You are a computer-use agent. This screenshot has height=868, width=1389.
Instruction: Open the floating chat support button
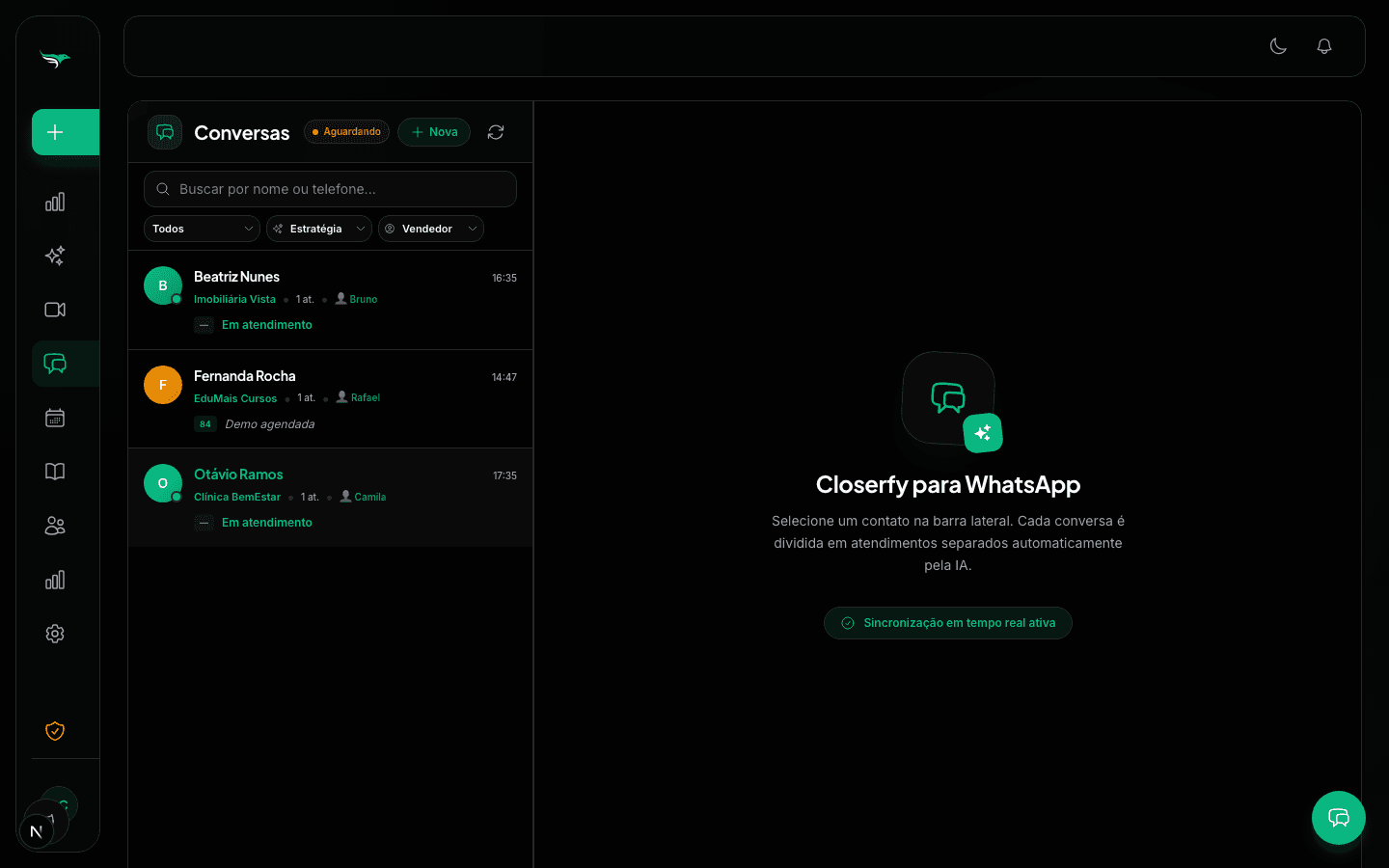(1339, 818)
